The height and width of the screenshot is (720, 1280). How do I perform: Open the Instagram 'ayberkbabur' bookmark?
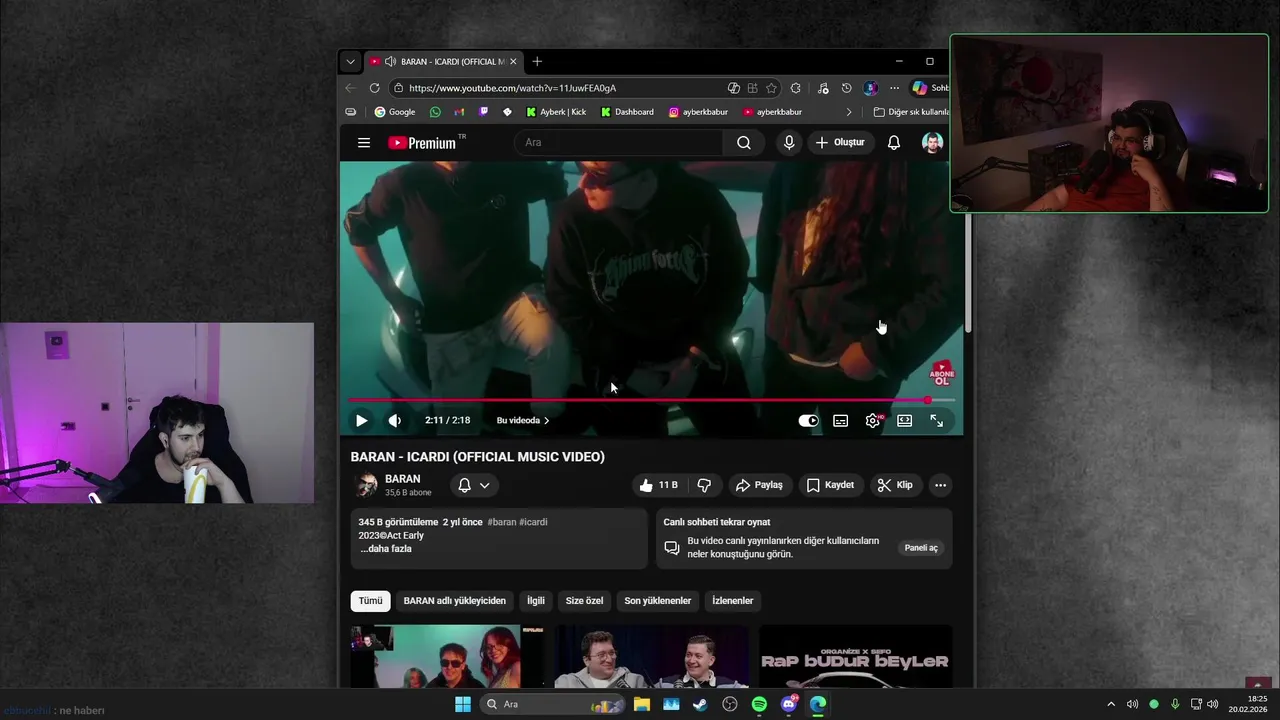pyautogui.click(x=698, y=112)
